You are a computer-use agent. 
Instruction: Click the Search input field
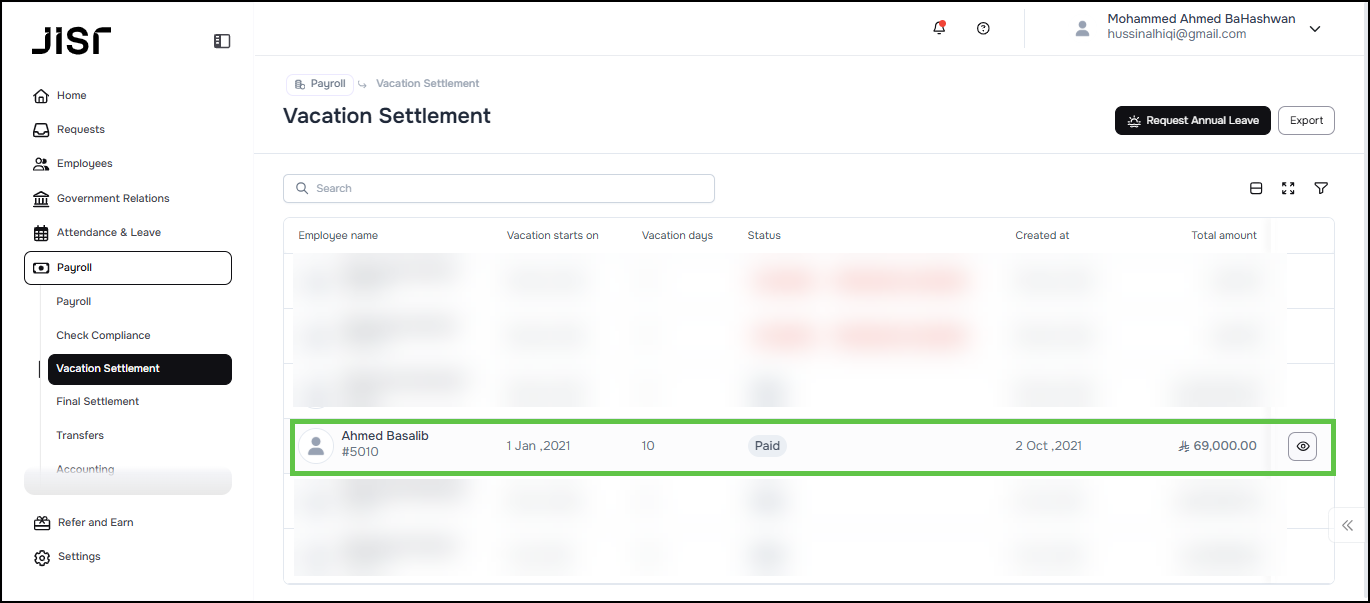(499, 188)
